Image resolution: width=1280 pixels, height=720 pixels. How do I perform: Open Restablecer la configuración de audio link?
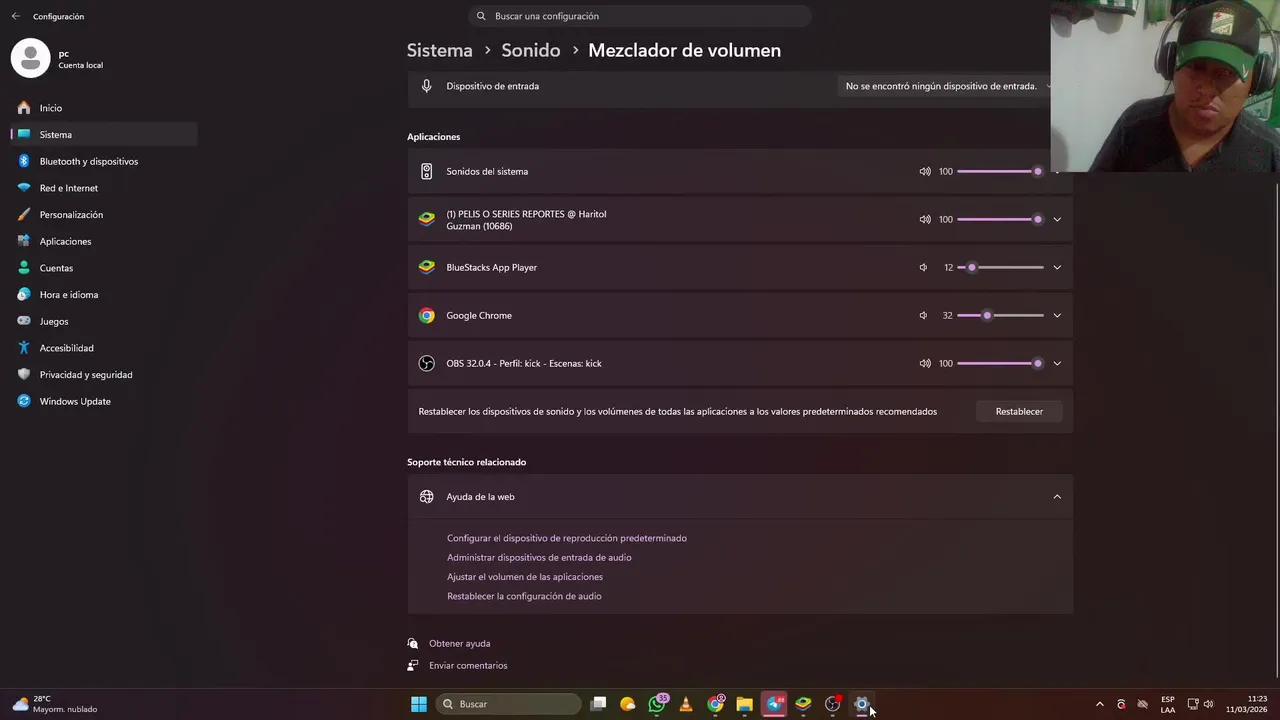point(524,596)
